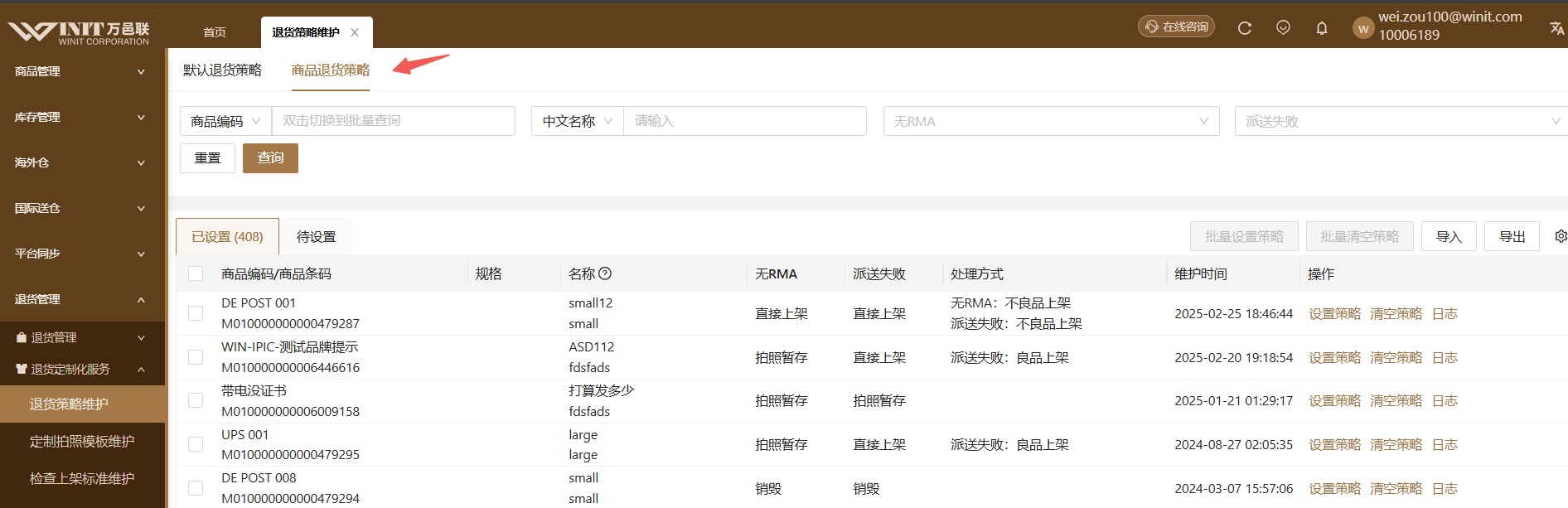The image size is (1568, 508).
Task: Open 日志 for DE POST 008
Action: pyautogui.click(x=1445, y=488)
